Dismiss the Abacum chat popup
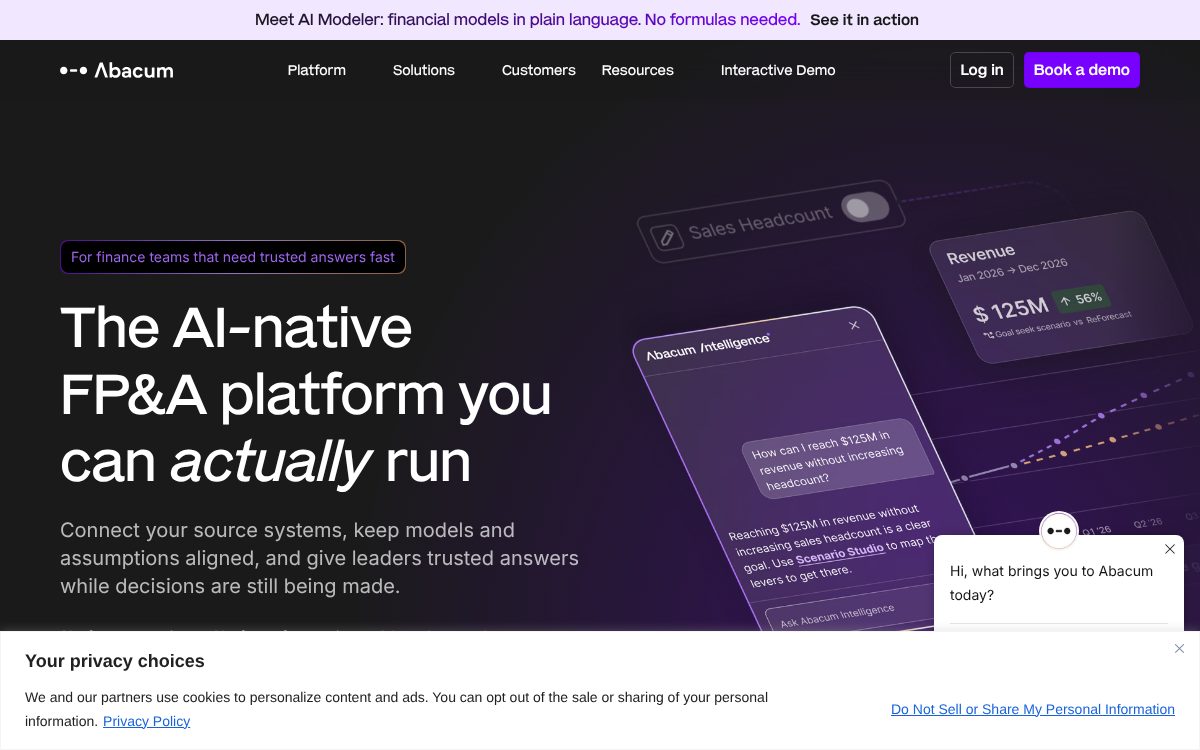 pos(1170,549)
